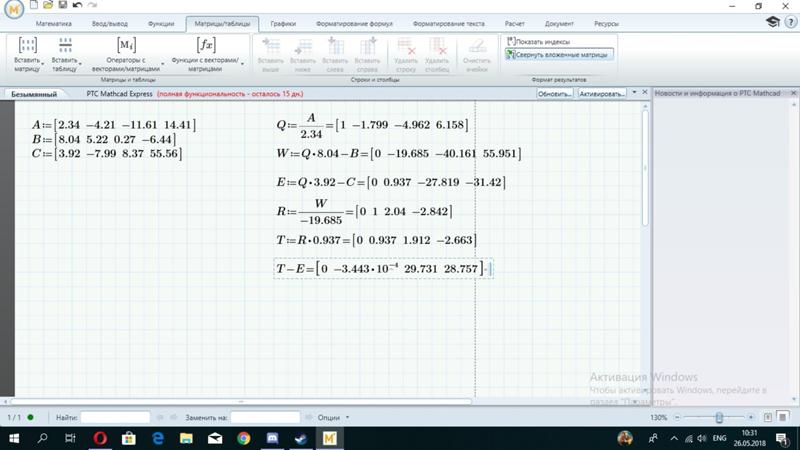Viewport: 800px width, 450px height.
Task: Click the Обновить button
Action: pyautogui.click(x=554, y=93)
